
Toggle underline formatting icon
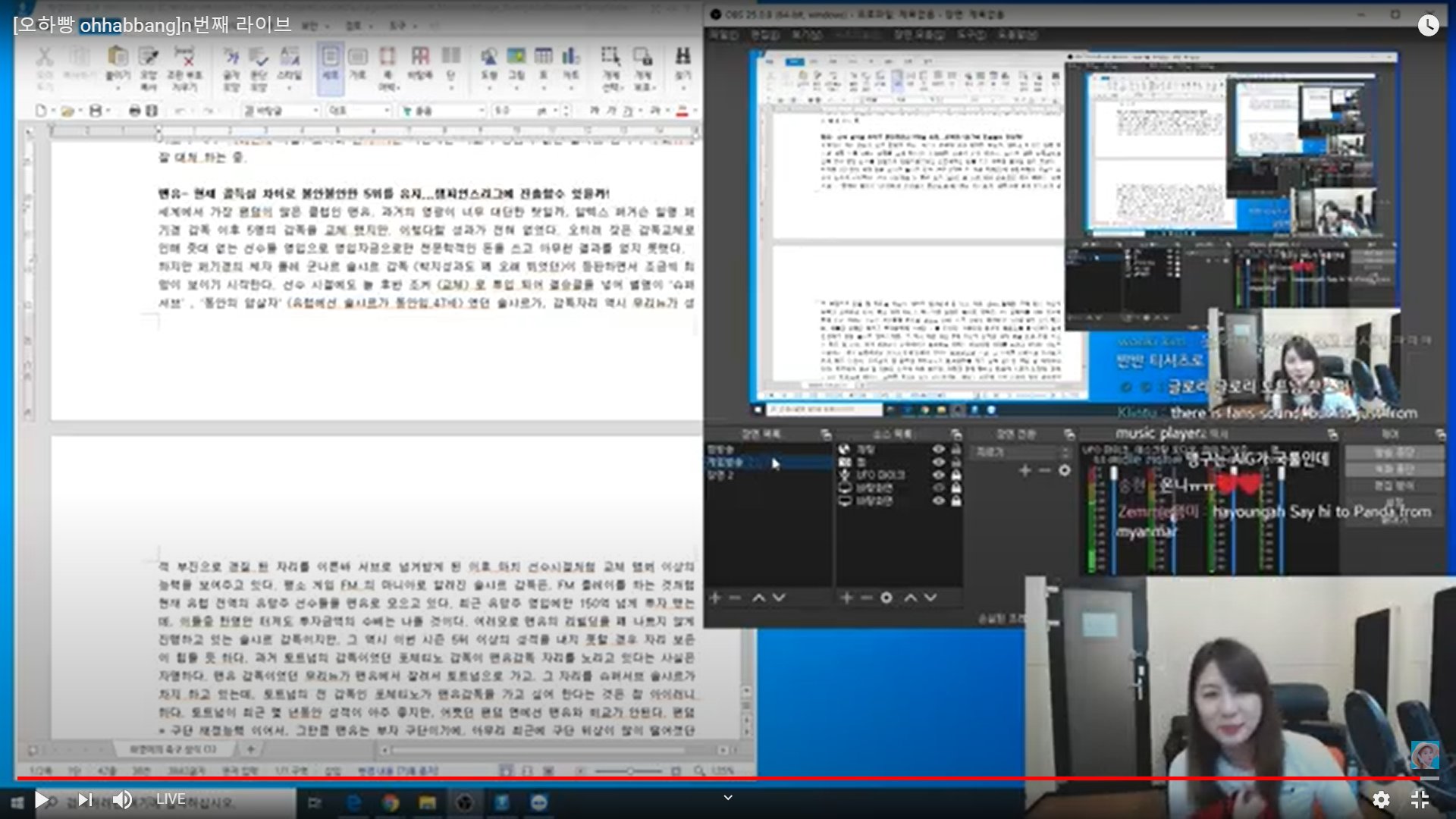pos(628,111)
